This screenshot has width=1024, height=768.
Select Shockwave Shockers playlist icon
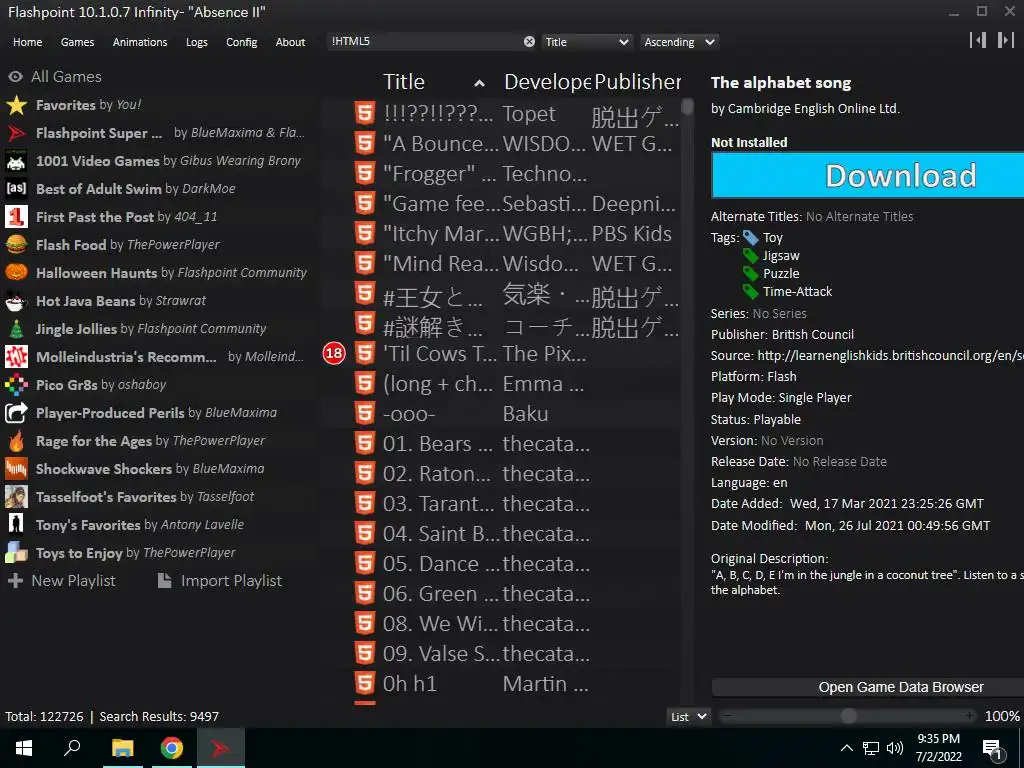pos(16,469)
